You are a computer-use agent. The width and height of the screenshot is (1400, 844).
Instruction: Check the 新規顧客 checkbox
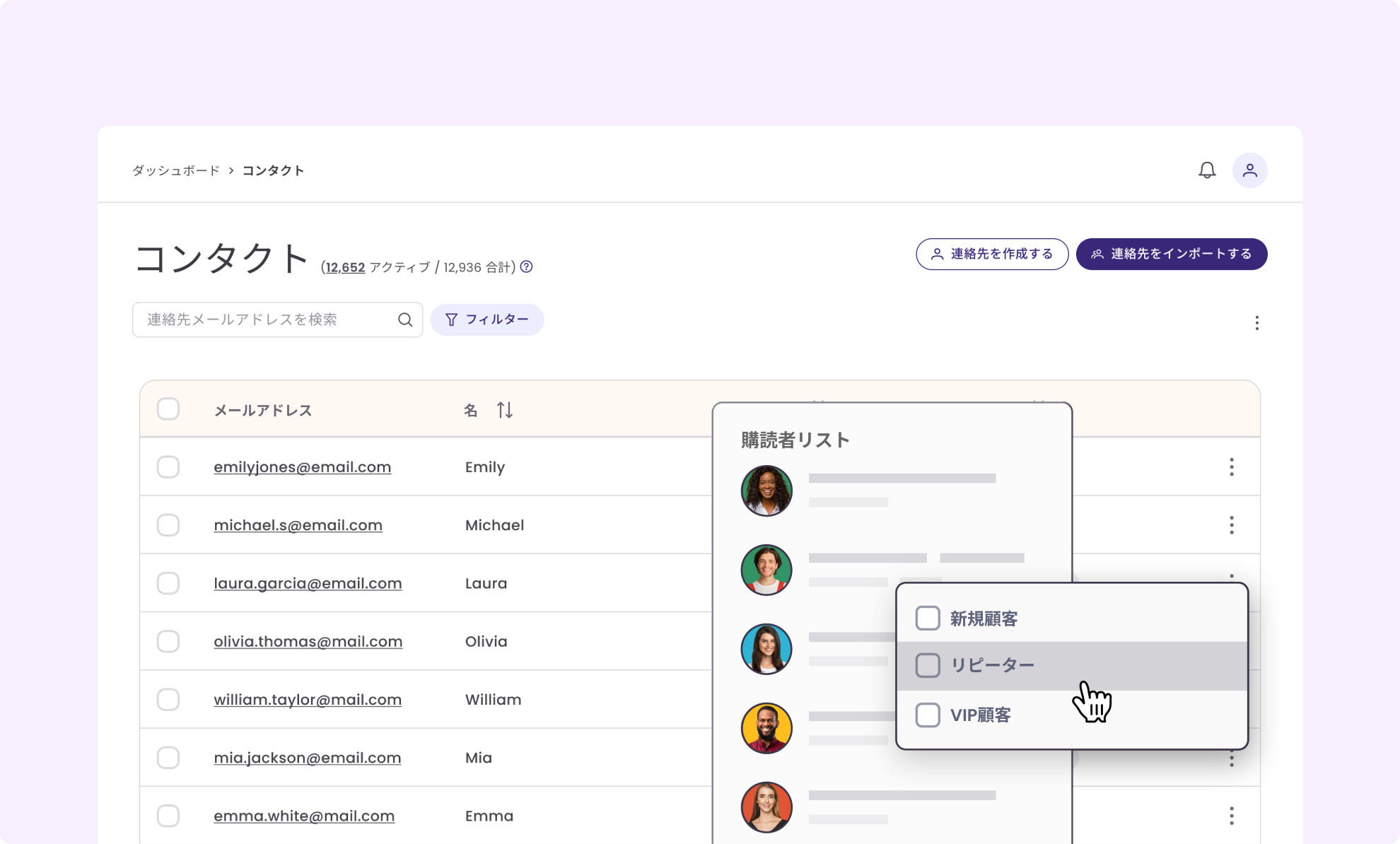(x=927, y=619)
